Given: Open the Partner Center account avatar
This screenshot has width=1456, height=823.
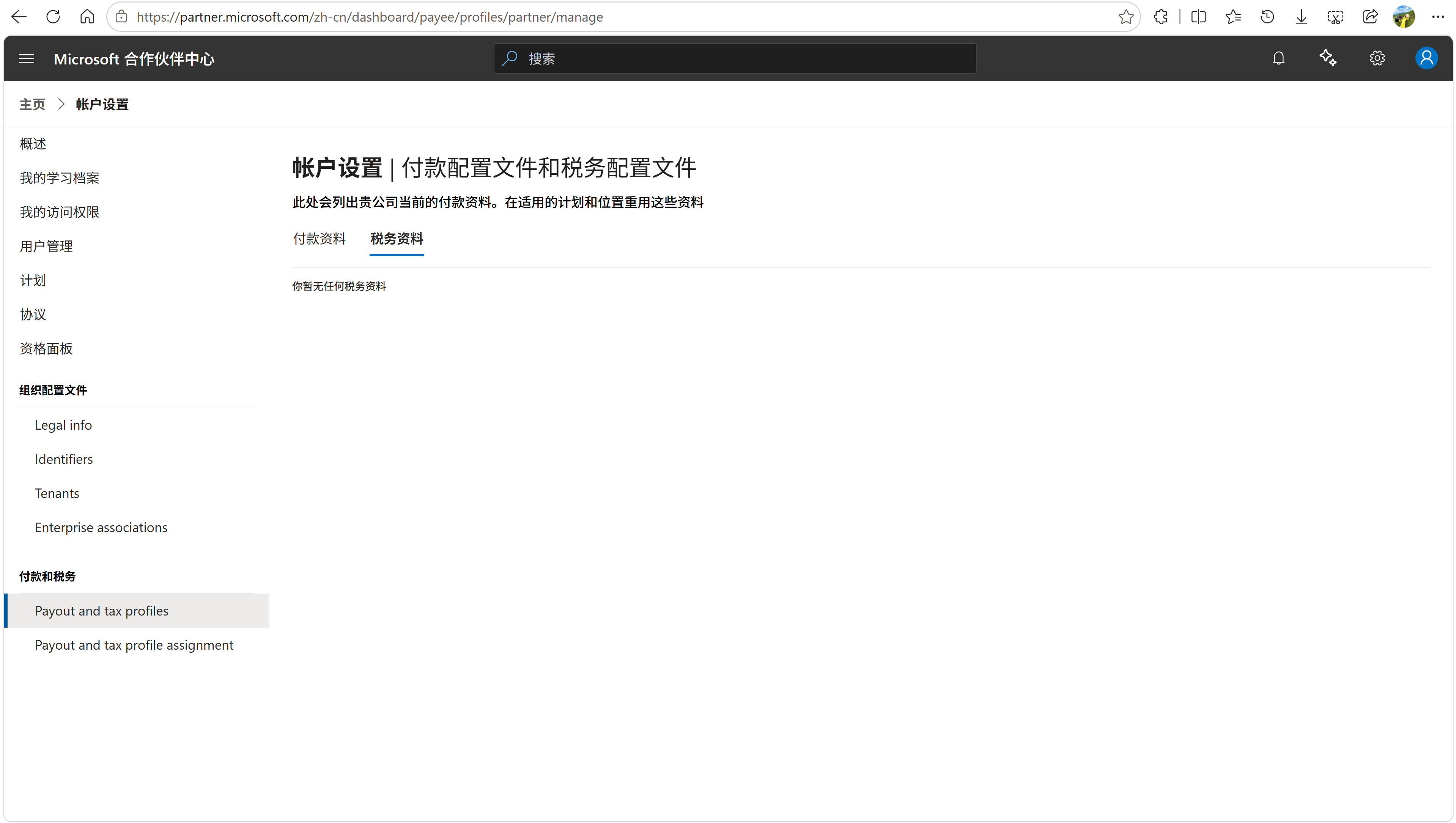Looking at the screenshot, I should pyautogui.click(x=1426, y=58).
